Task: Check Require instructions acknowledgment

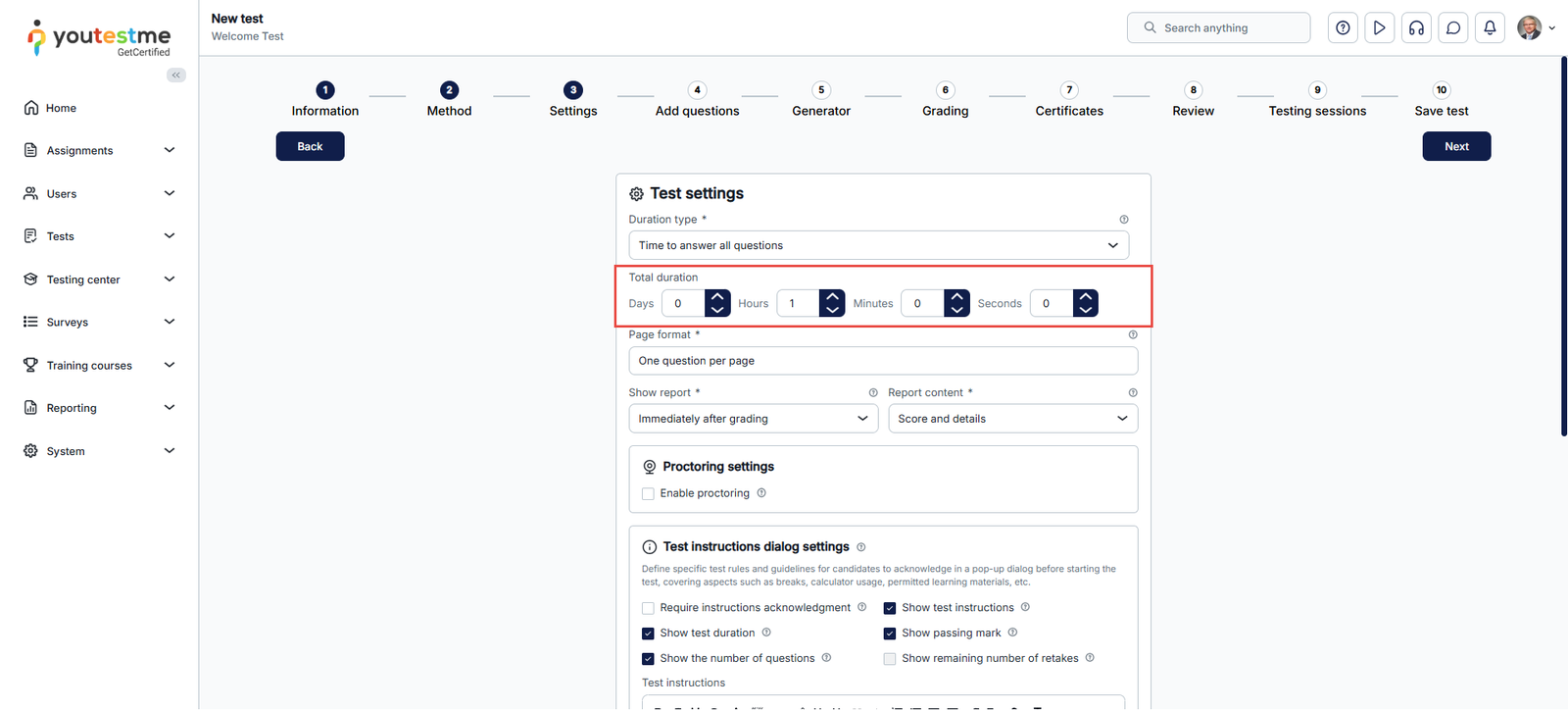Action: 648,608
